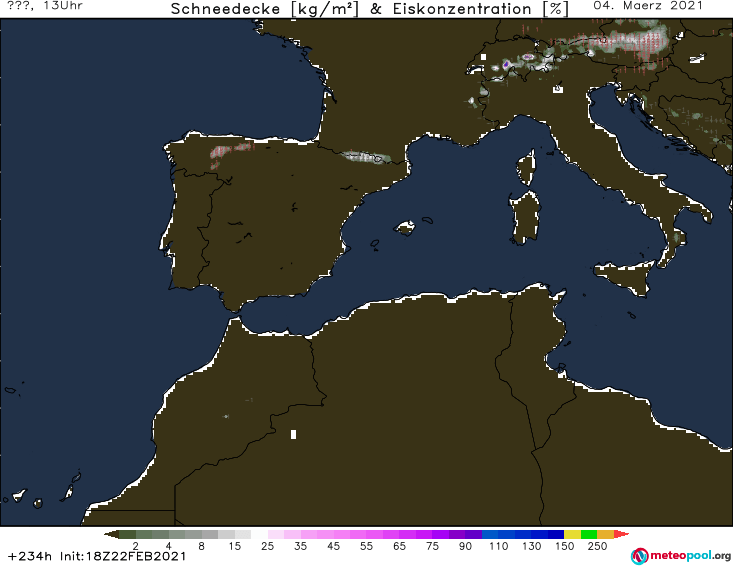Click the 'Init:18Z22FEB2021' run label

pyautogui.click(x=123, y=556)
